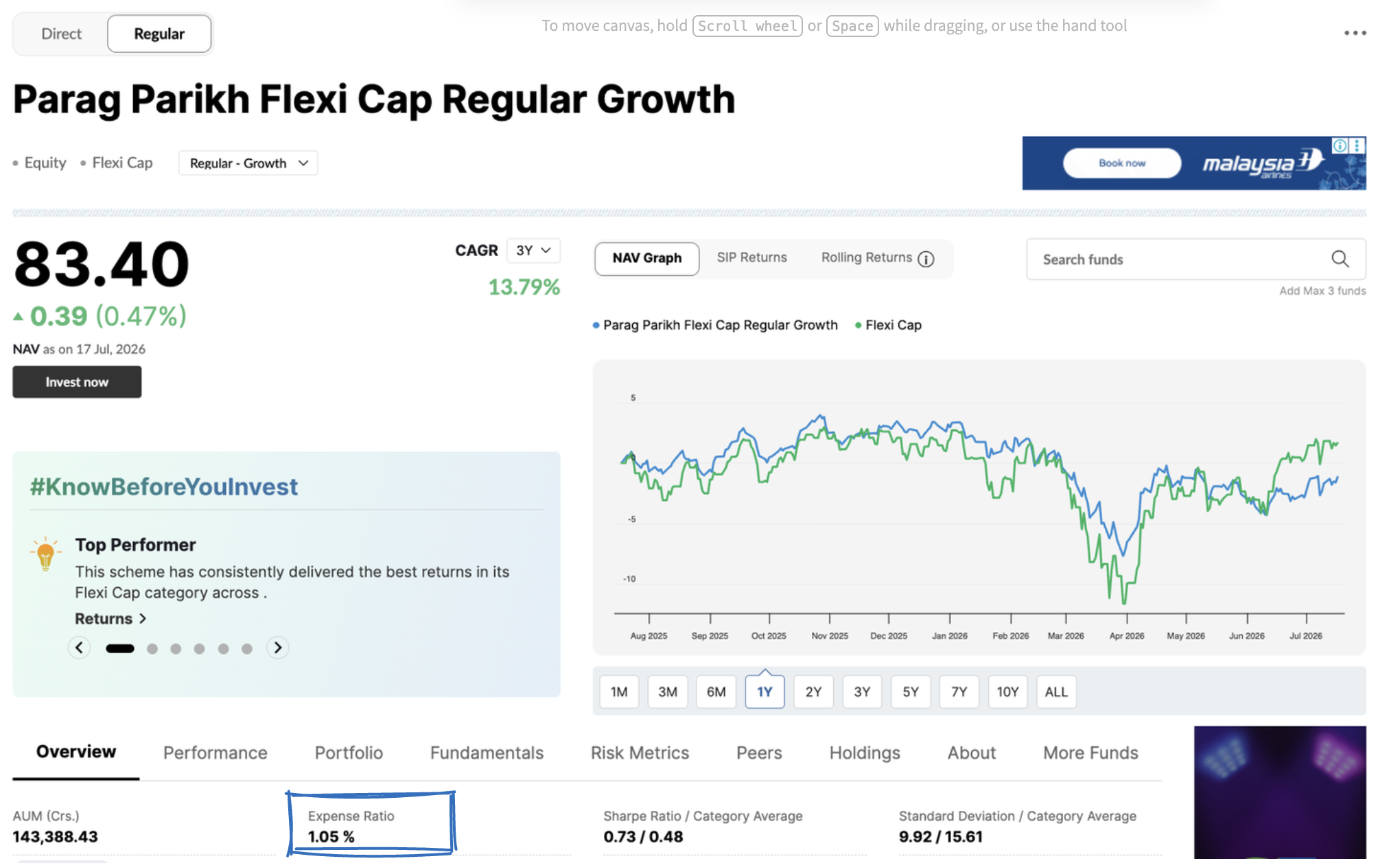Screen dimensions: 1400x863
Task: Click the Equity category tag
Action: 45,163
